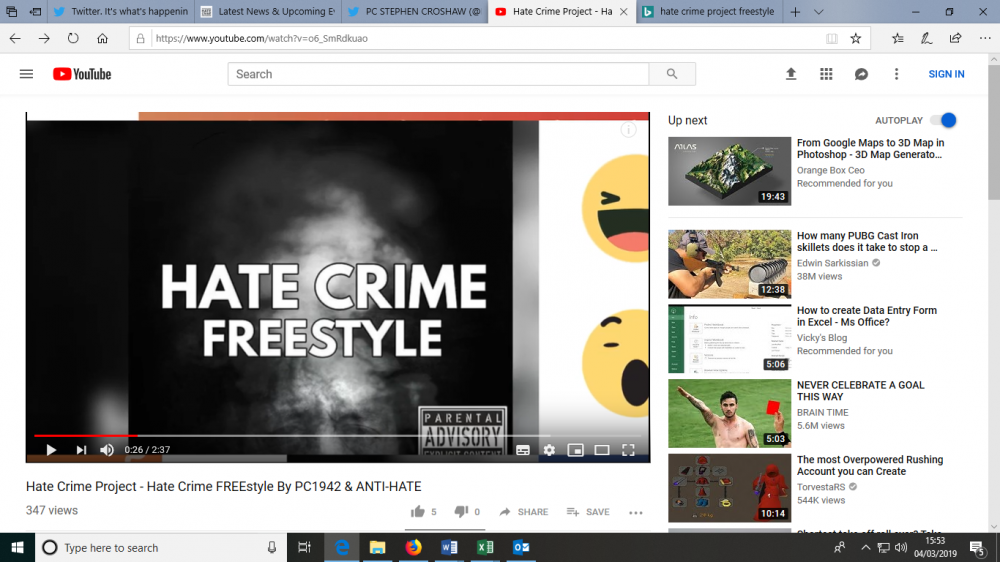Go full screen in the player
This screenshot has height=562, width=1000.
click(x=628, y=450)
